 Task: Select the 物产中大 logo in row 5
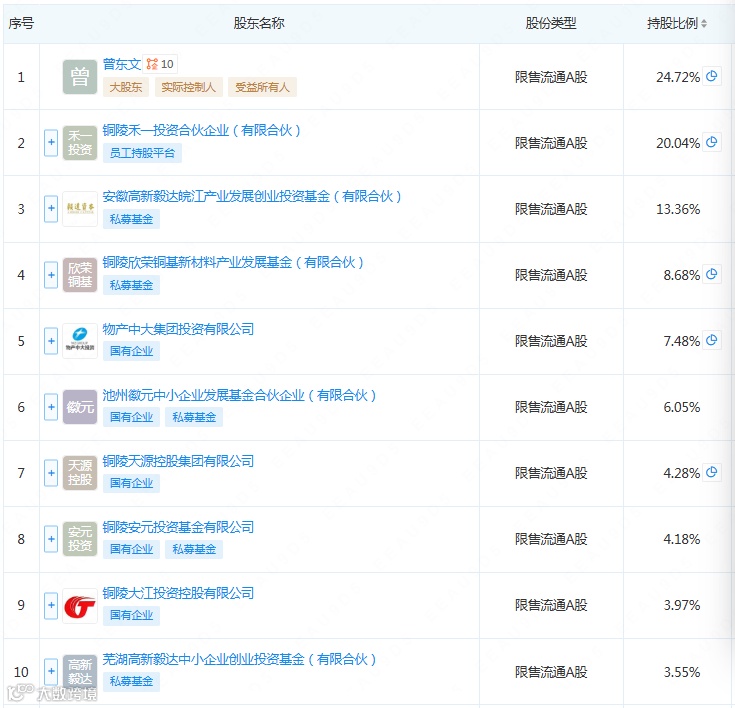(80, 341)
